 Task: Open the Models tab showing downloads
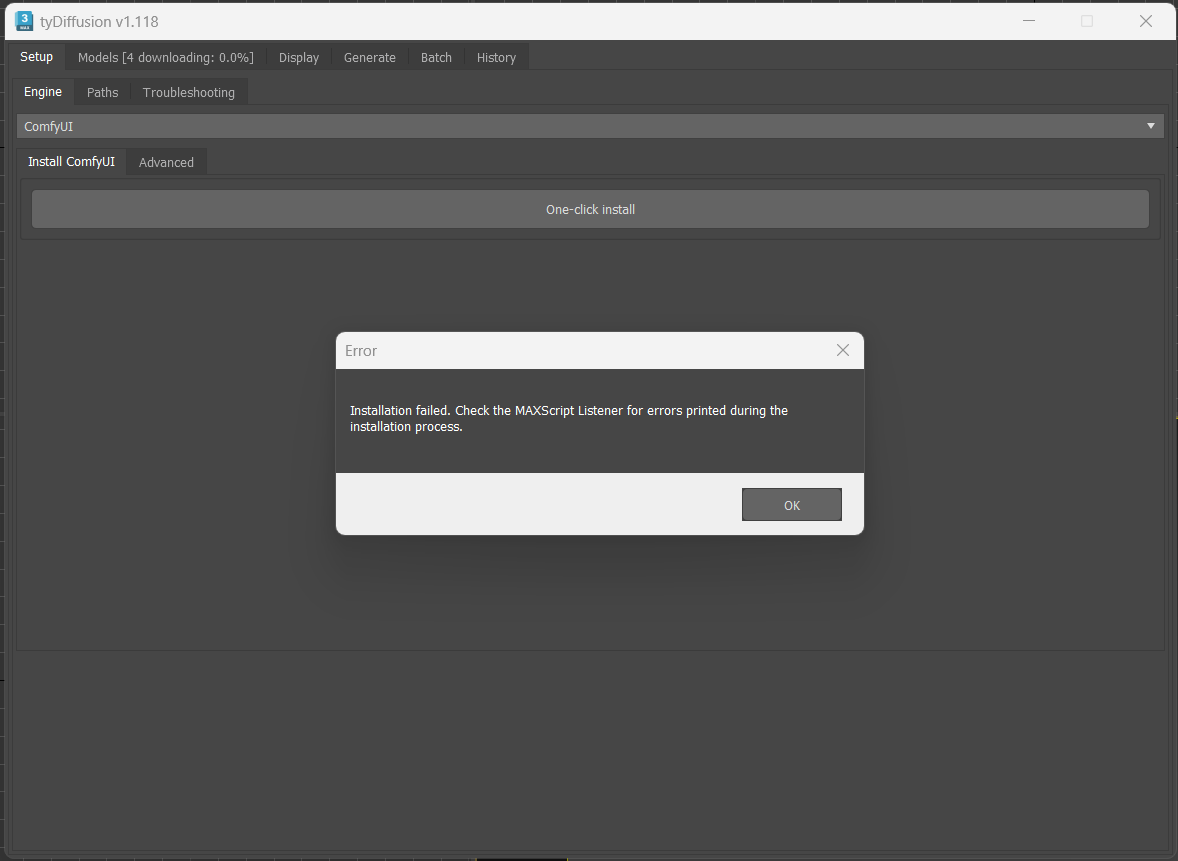click(165, 58)
